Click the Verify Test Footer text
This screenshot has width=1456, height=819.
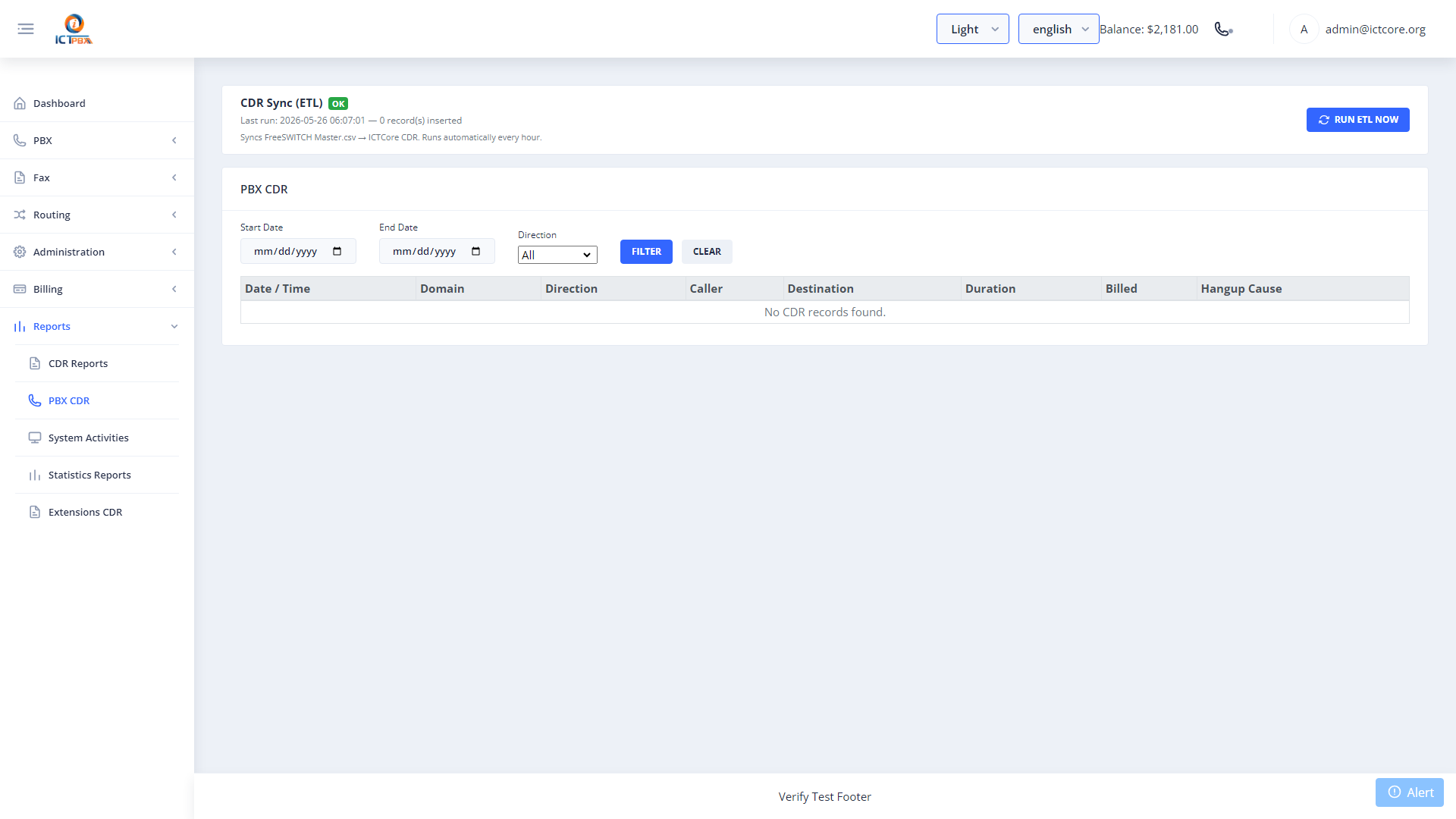pyautogui.click(x=825, y=797)
